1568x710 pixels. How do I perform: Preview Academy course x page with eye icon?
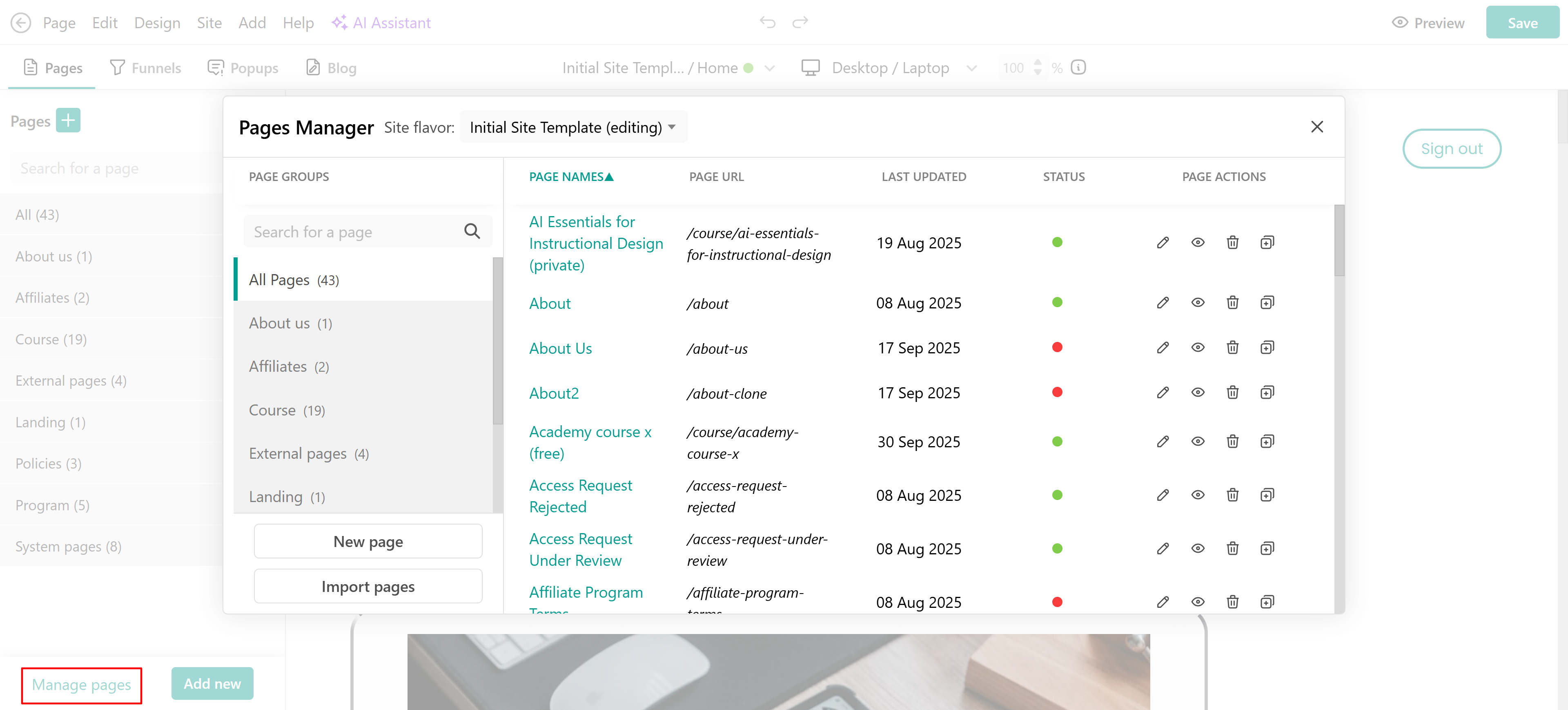(x=1197, y=442)
